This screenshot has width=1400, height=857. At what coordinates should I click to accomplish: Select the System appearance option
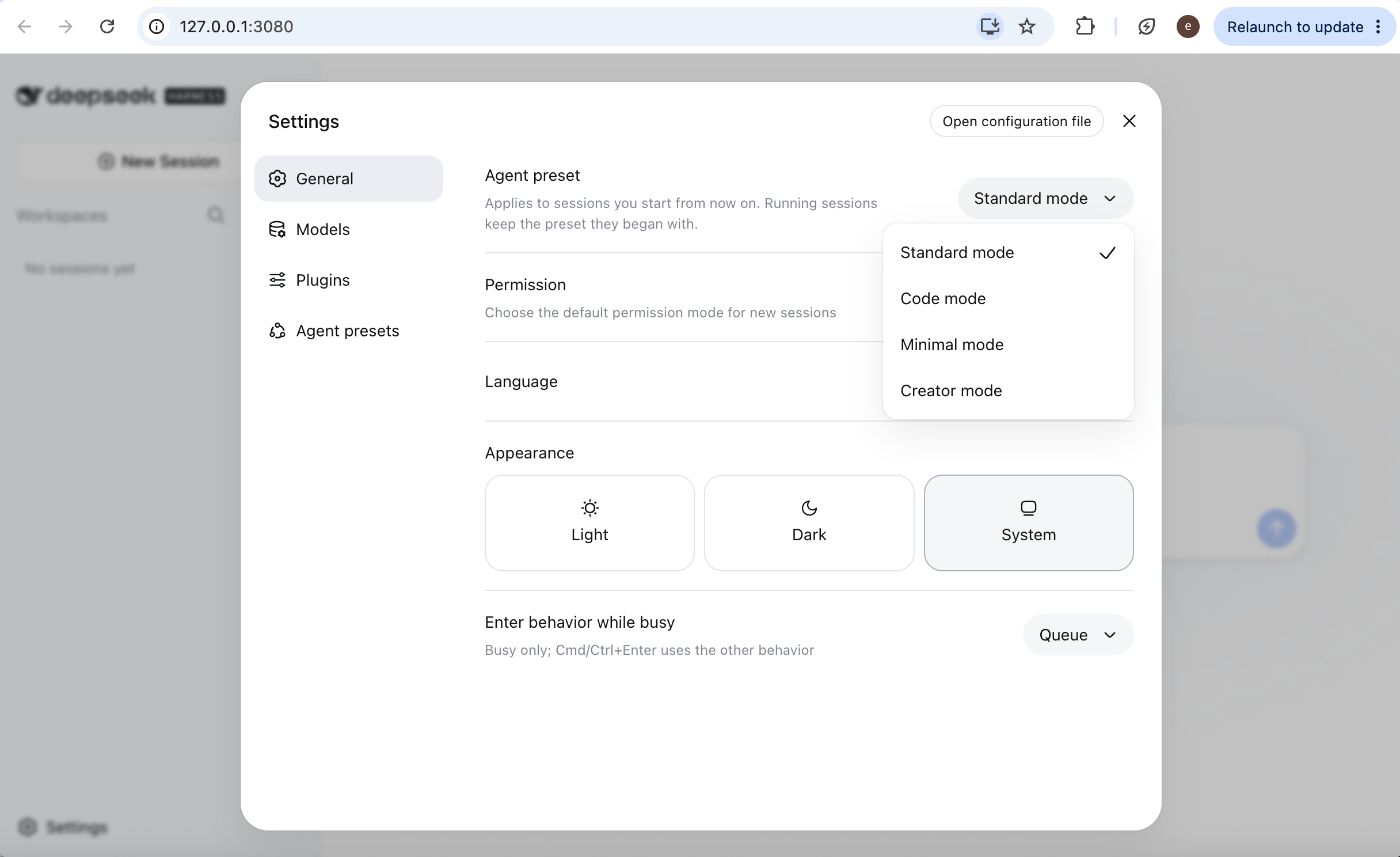click(x=1028, y=523)
